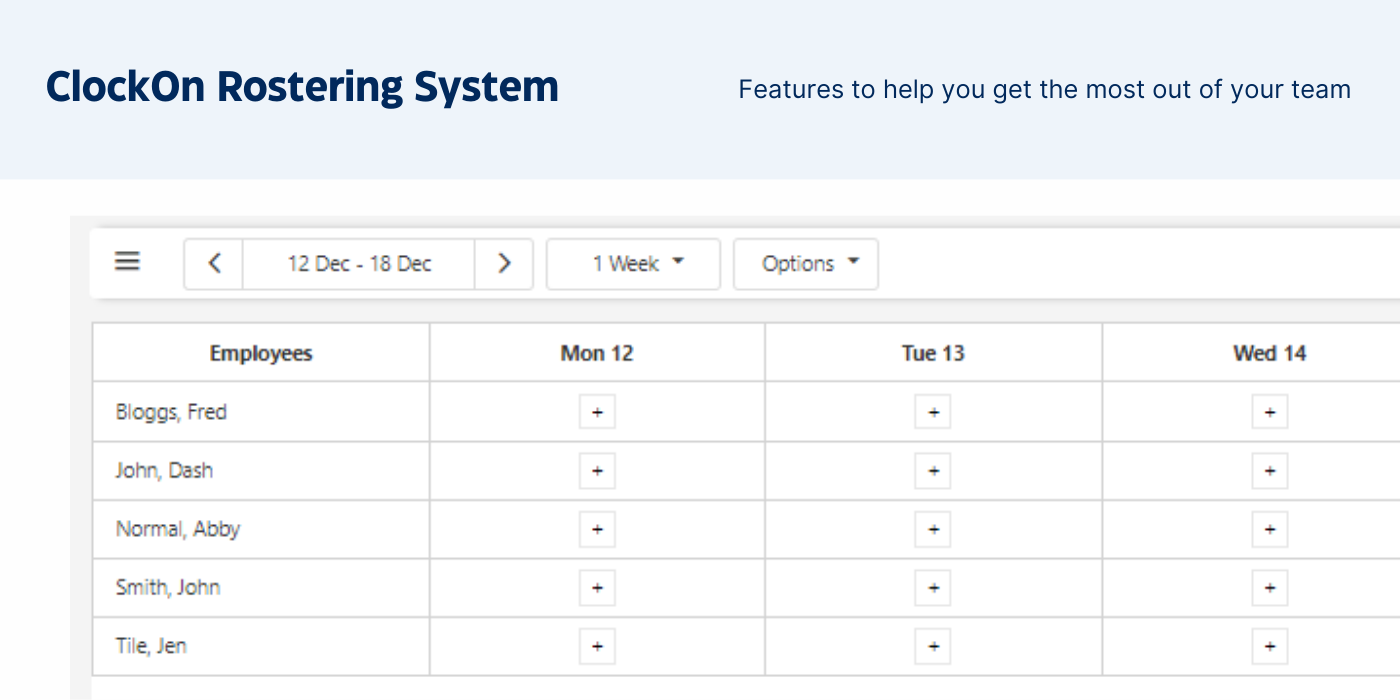Add a shift for Tile, Jen on Mon 12
This screenshot has width=1400, height=700.
click(x=596, y=646)
